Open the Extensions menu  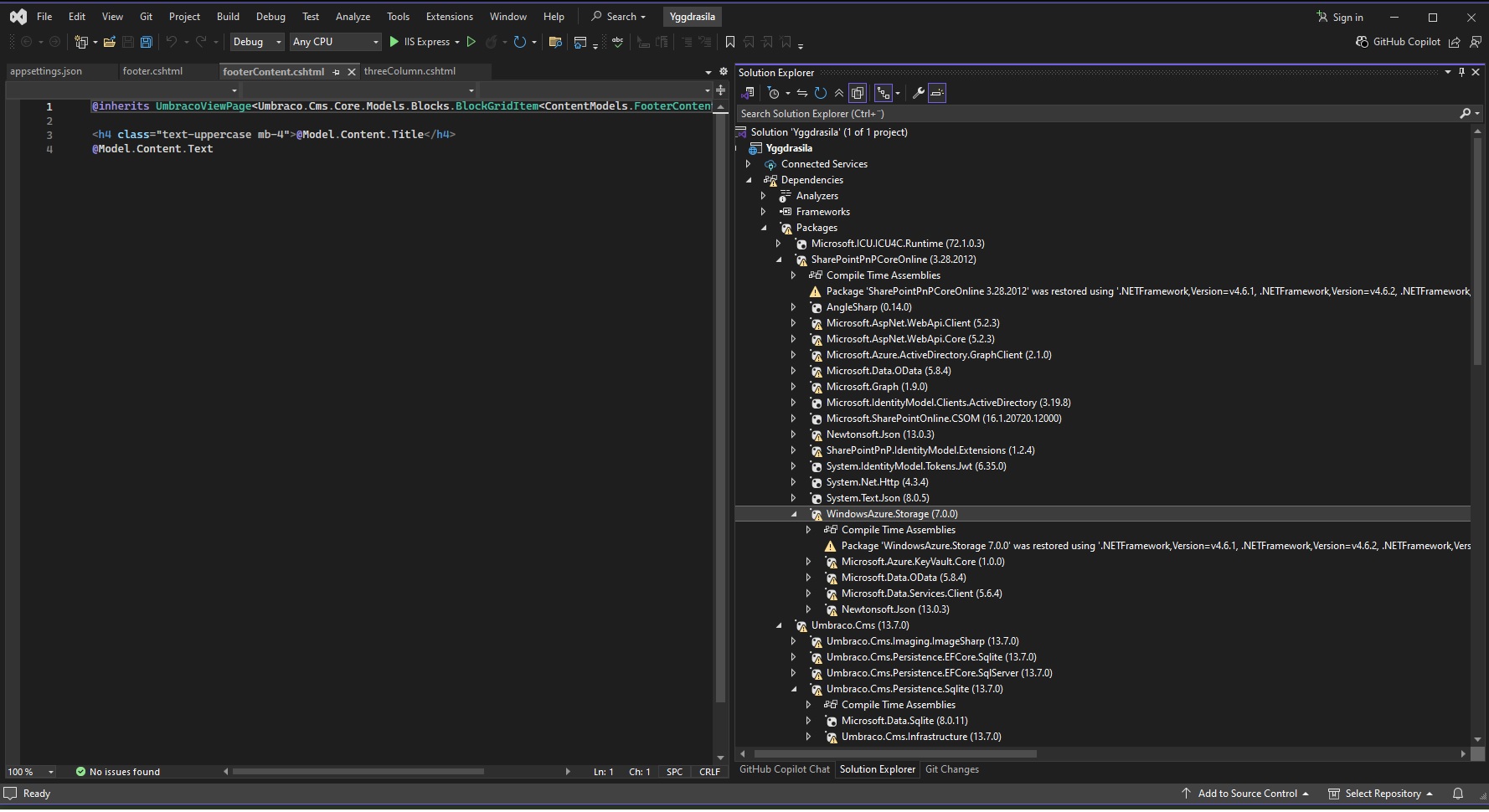(x=450, y=17)
